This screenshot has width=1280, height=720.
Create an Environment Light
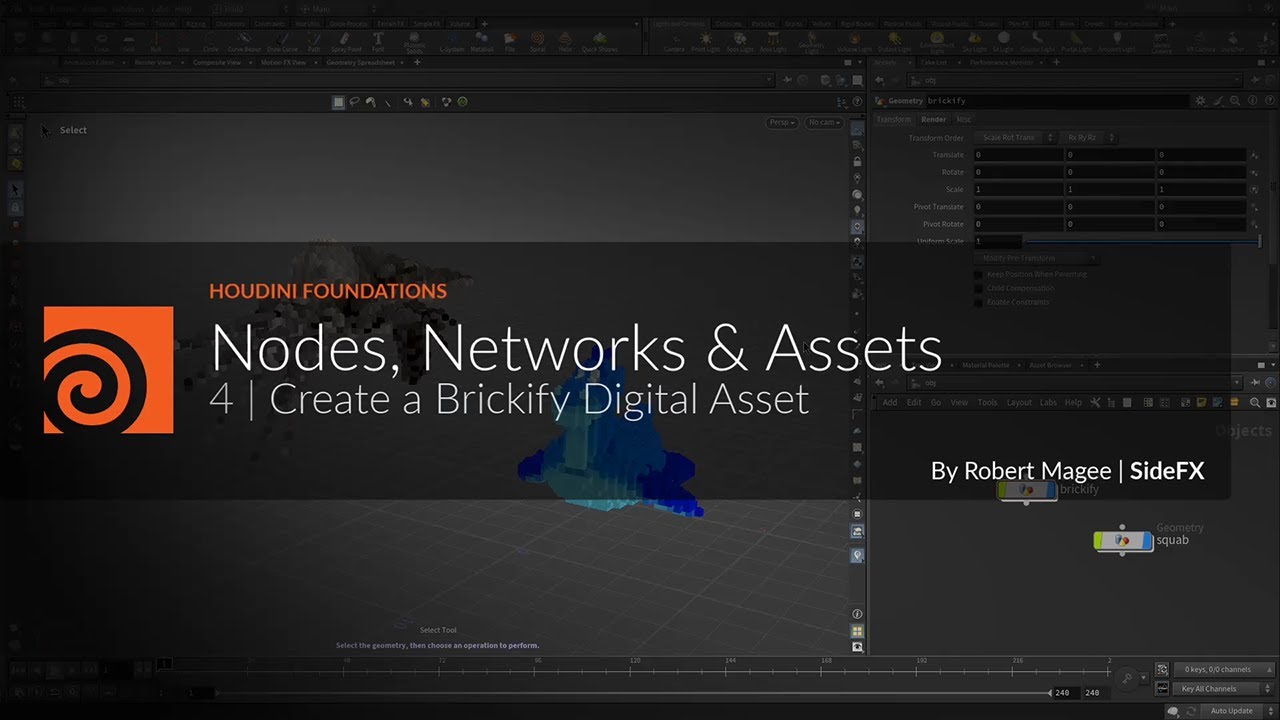[x=937, y=41]
